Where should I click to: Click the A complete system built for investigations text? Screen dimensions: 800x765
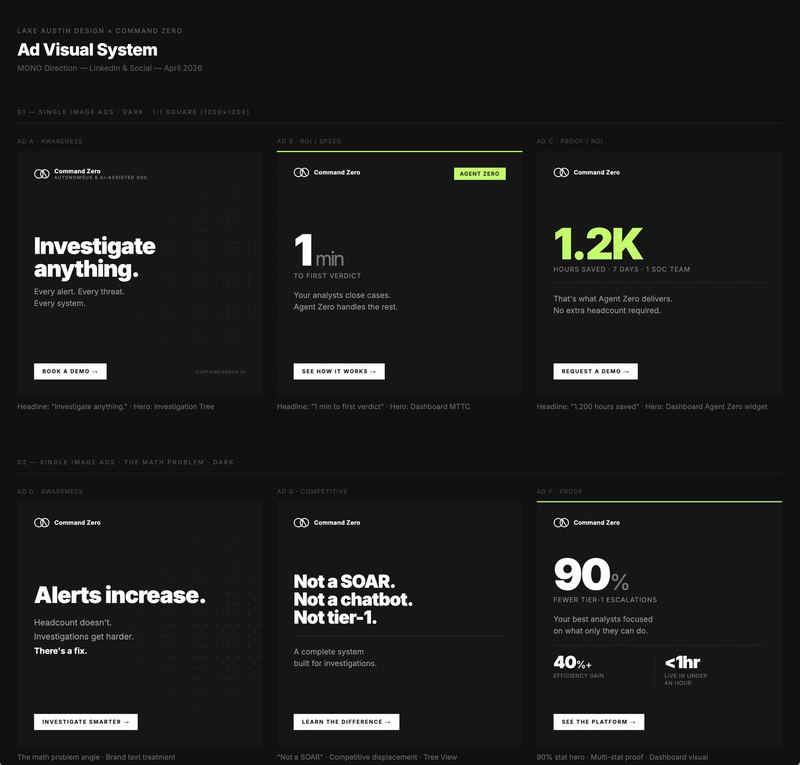click(335, 657)
